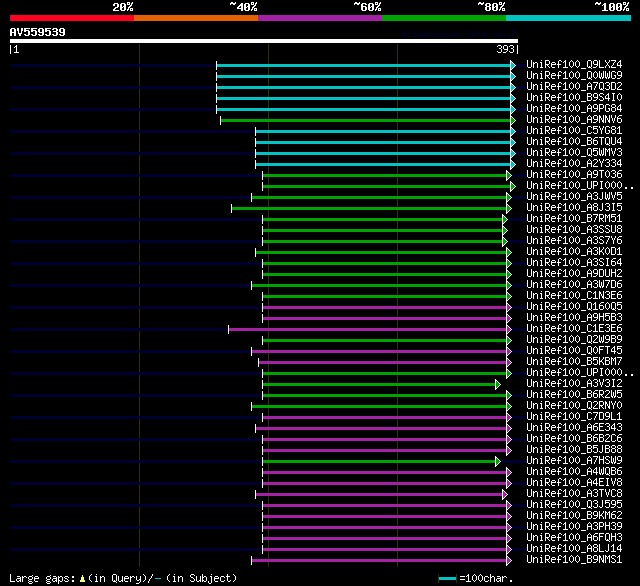
Task: Click the UniRef100_Q9LXZ4 hit label
Action: (x=574, y=64)
